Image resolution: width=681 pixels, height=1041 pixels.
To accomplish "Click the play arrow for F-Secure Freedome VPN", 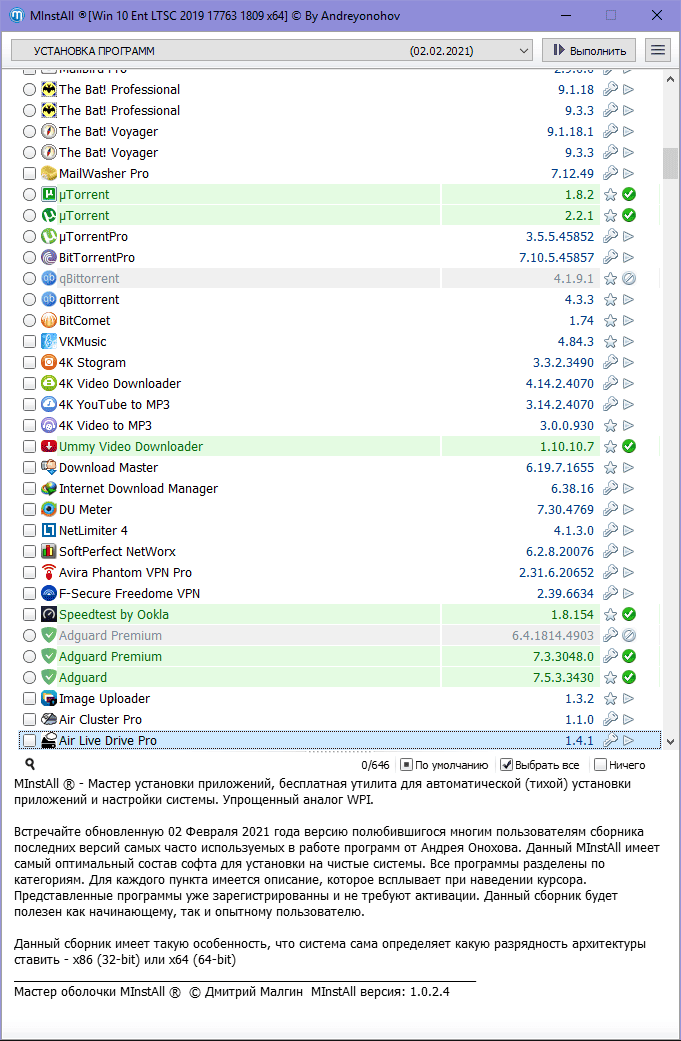I will click(629, 594).
